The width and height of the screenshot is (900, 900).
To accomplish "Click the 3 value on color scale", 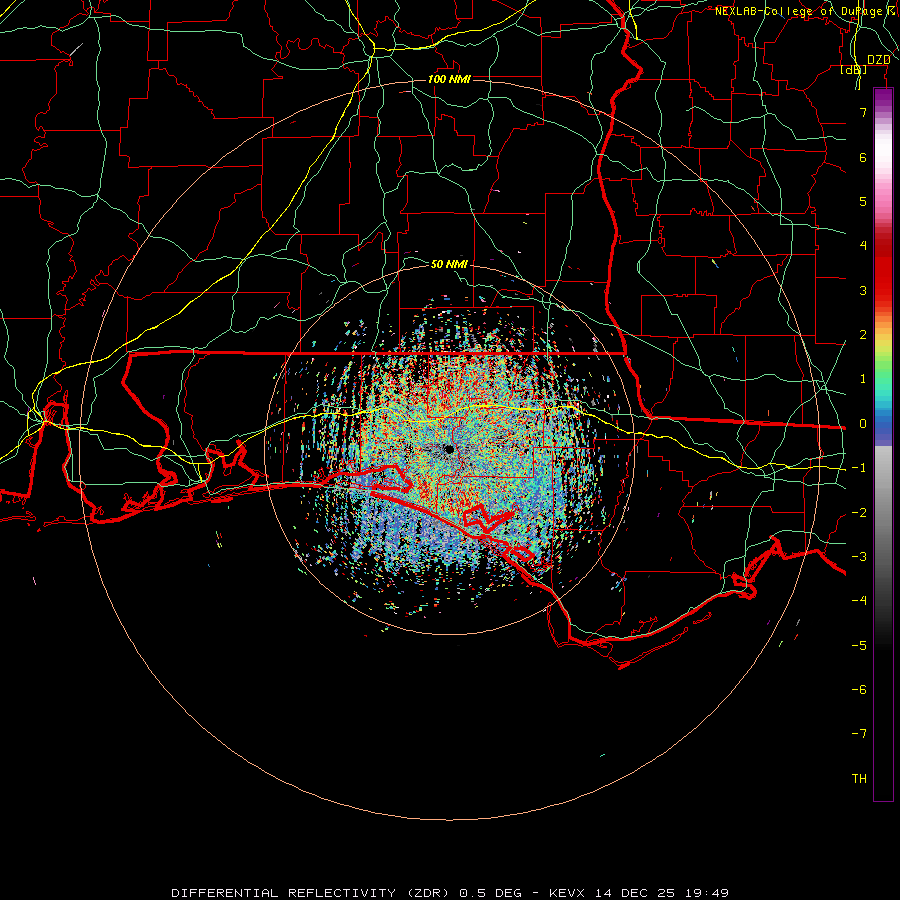I will click(863, 290).
